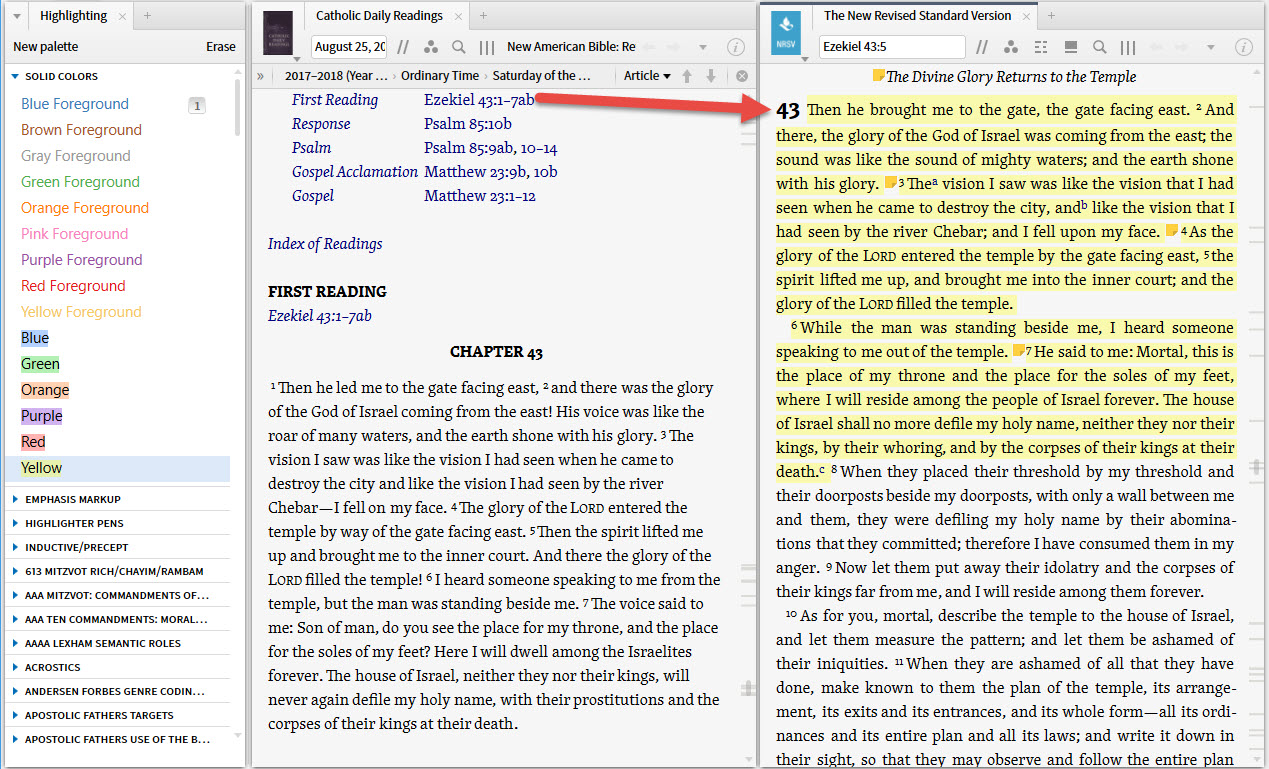This screenshot has height=769, width=1269.
Task: Click the columns icon in Catholic Daily Readings toolbar
Action: click(x=487, y=47)
